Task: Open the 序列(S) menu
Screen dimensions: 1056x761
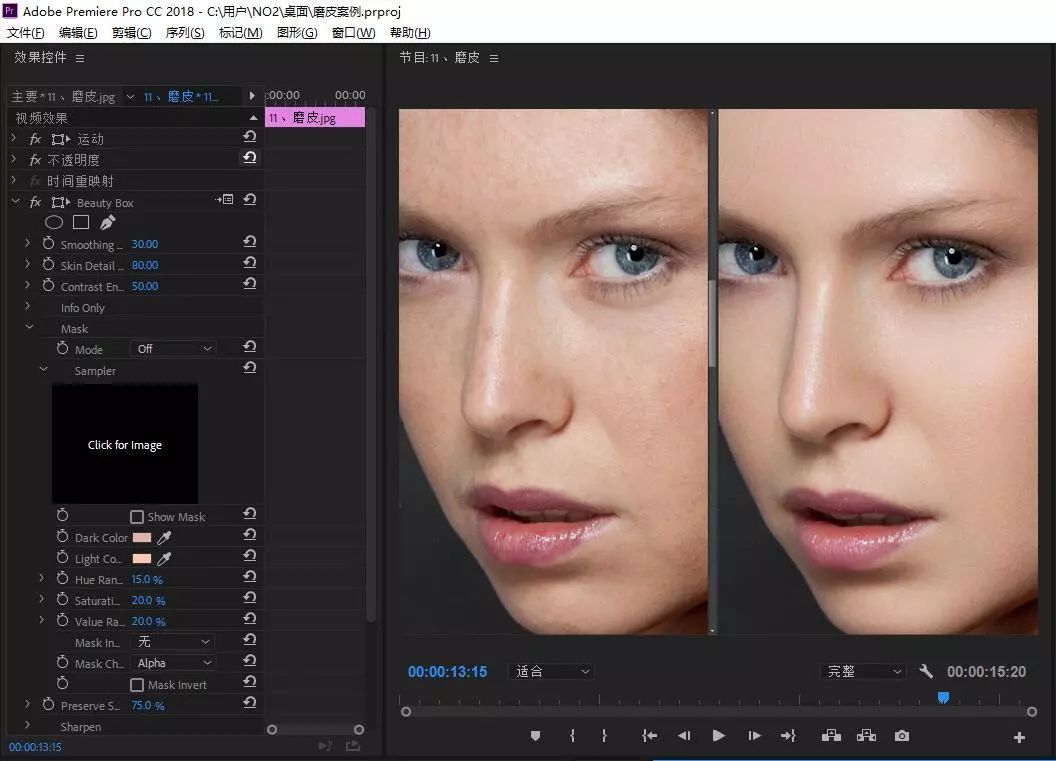Action: click(185, 32)
